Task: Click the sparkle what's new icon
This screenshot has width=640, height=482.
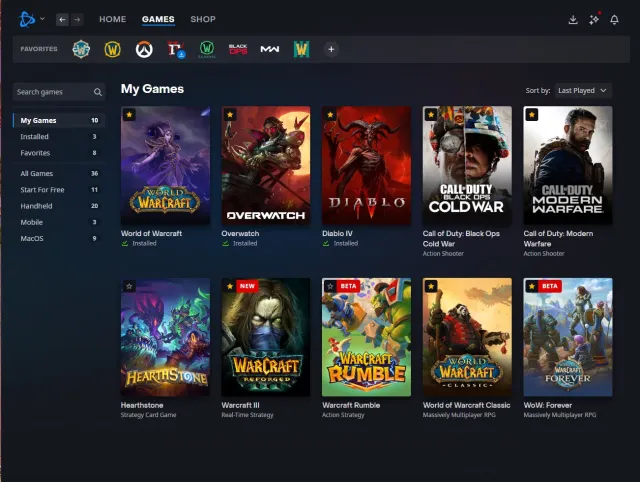Action: point(594,20)
